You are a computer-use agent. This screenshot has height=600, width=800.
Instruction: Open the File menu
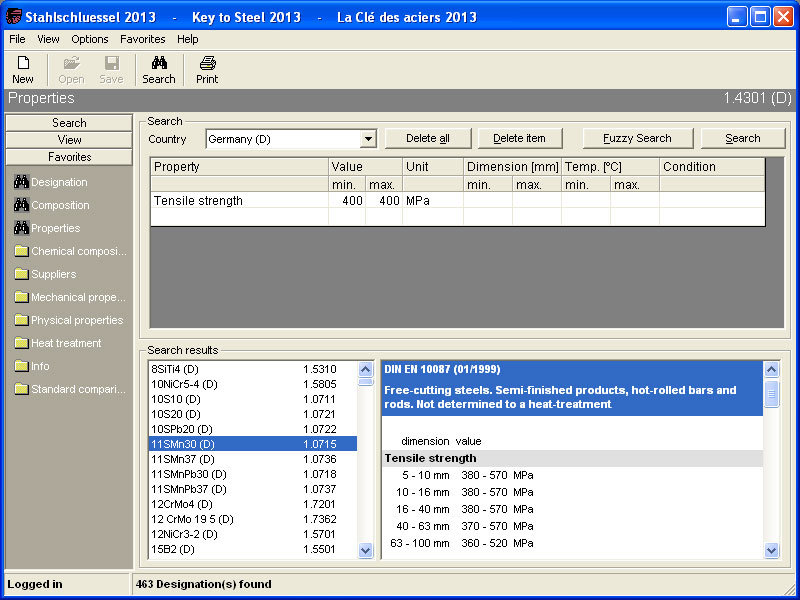17,39
